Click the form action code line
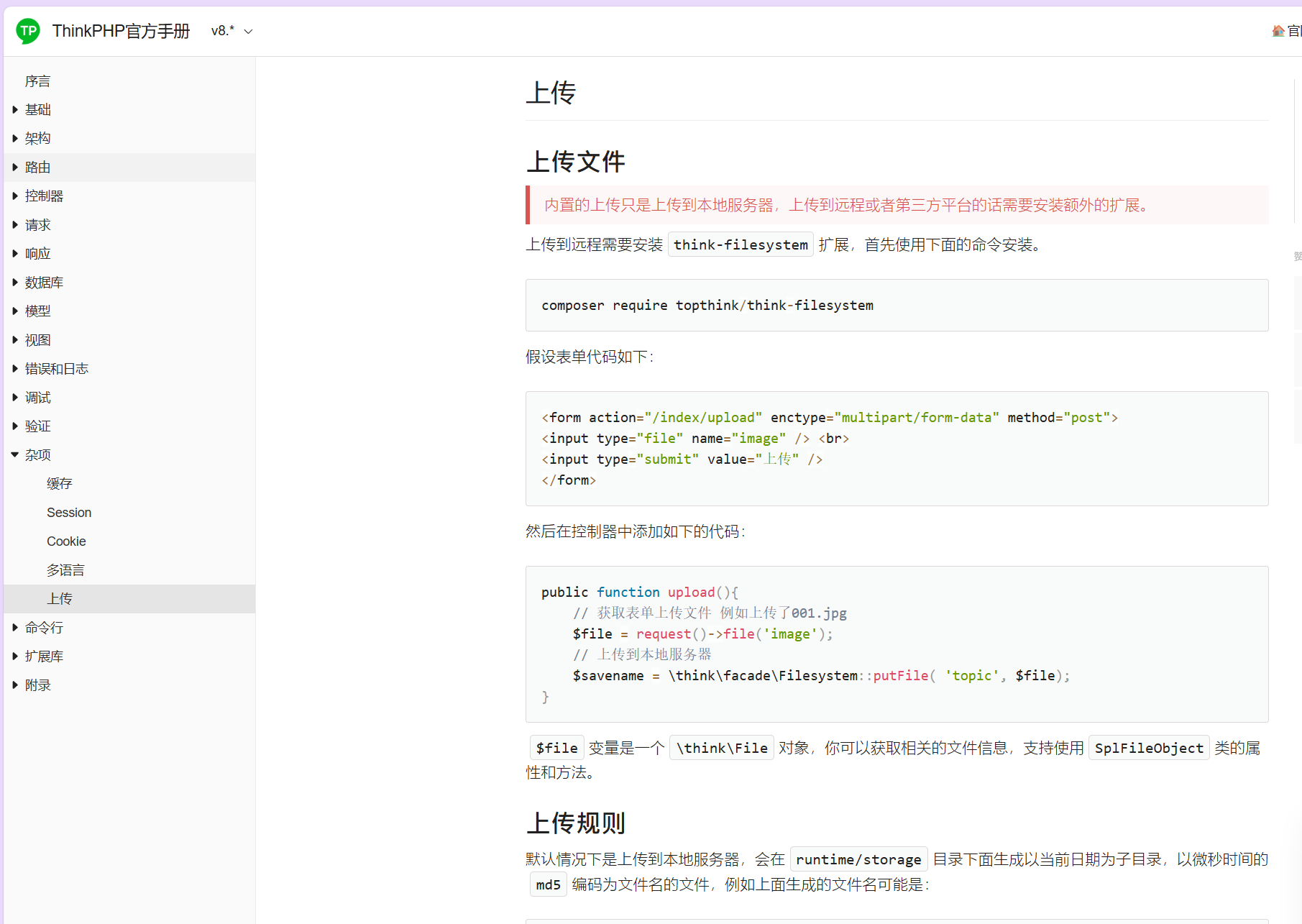The width and height of the screenshot is (1302, 924). (830, 417)
